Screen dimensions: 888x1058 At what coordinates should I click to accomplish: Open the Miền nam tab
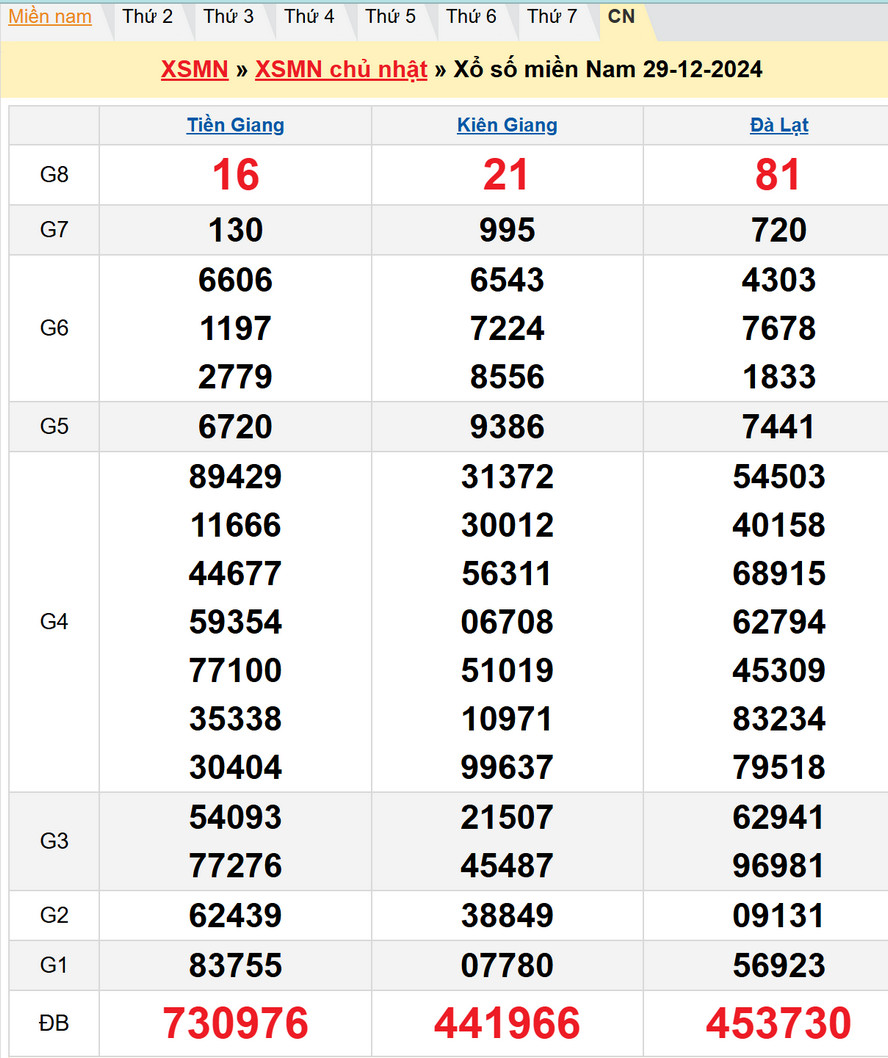[50, 17]
